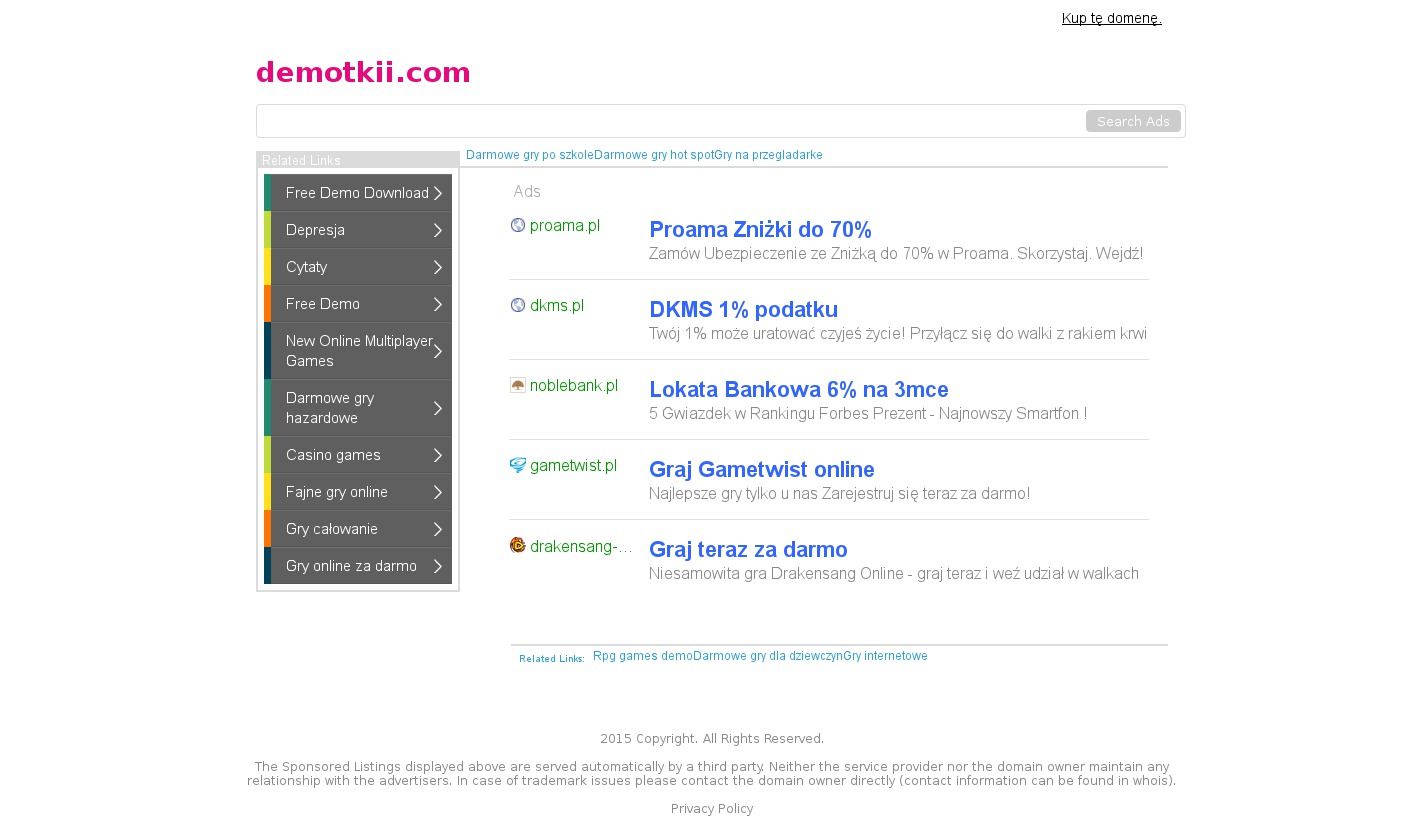This screenshot has width=1424, height=816.
Task: Click the dkms.pl domain text
Action: 557,305
